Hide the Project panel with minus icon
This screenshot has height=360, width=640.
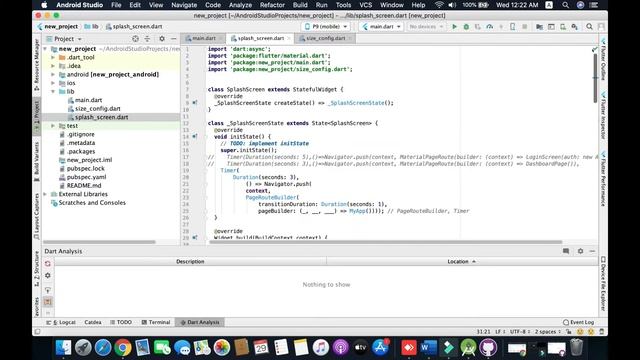coord(173,39)
